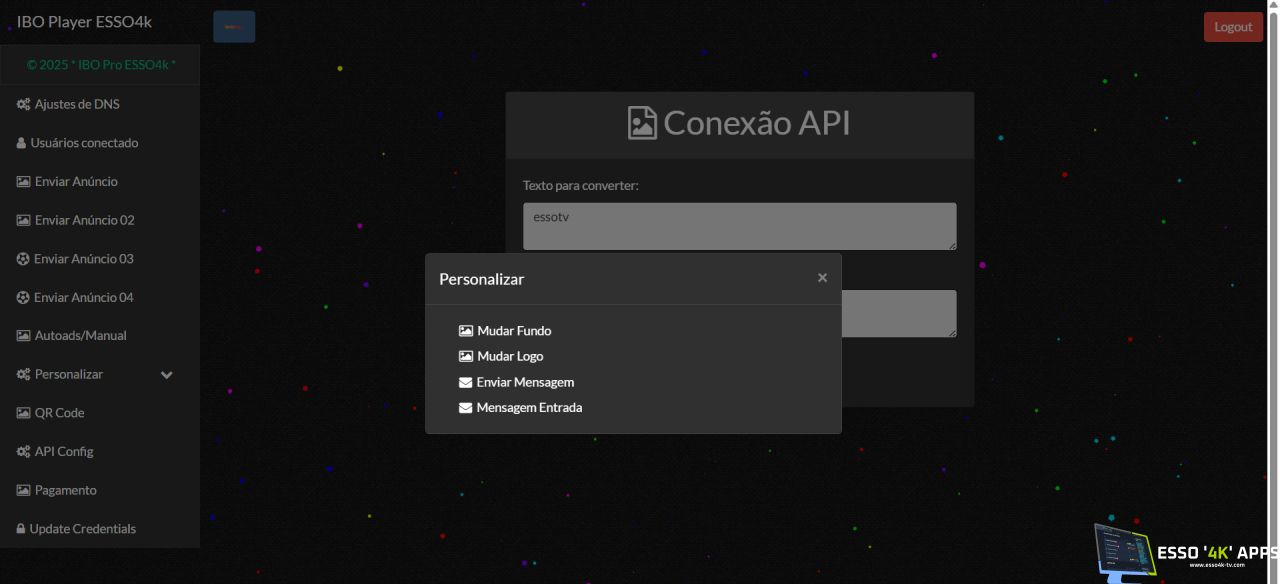Open API Config from the sidebar
This screenshot has height=584, width=1280.
coord(63,452)
